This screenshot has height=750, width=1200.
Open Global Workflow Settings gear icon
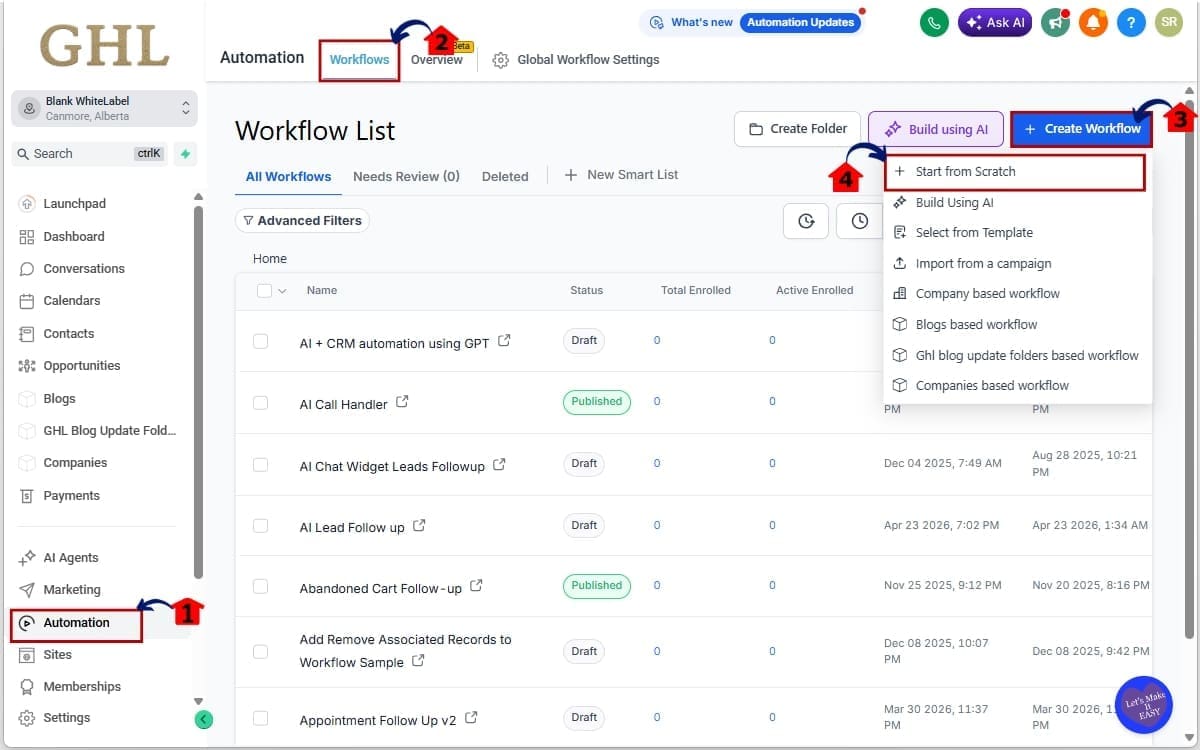(500, 59)
